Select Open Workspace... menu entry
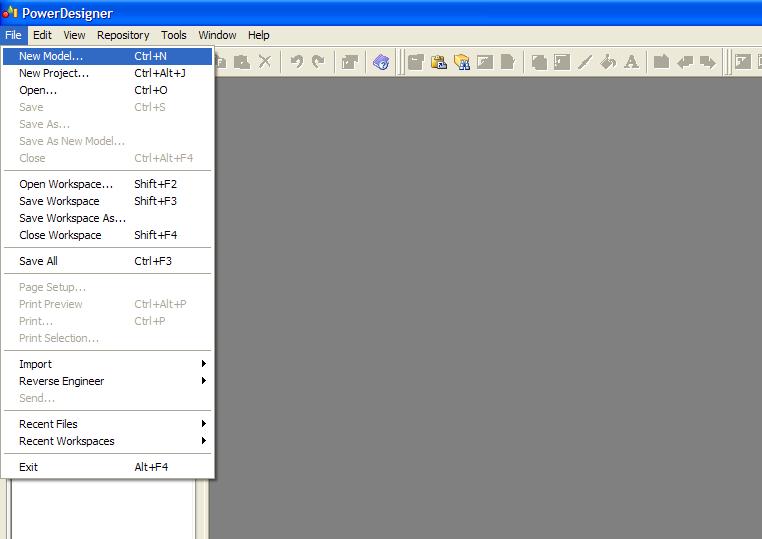762x539 pixels. tap(107, 184)
